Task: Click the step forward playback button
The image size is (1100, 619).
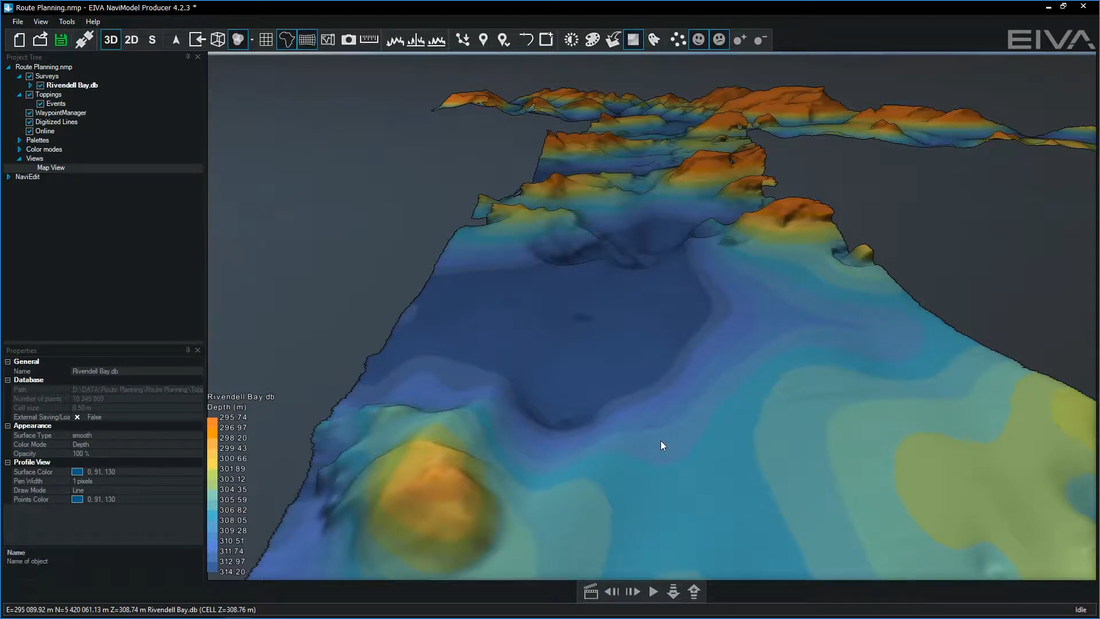Action: (x=632, y=592)
